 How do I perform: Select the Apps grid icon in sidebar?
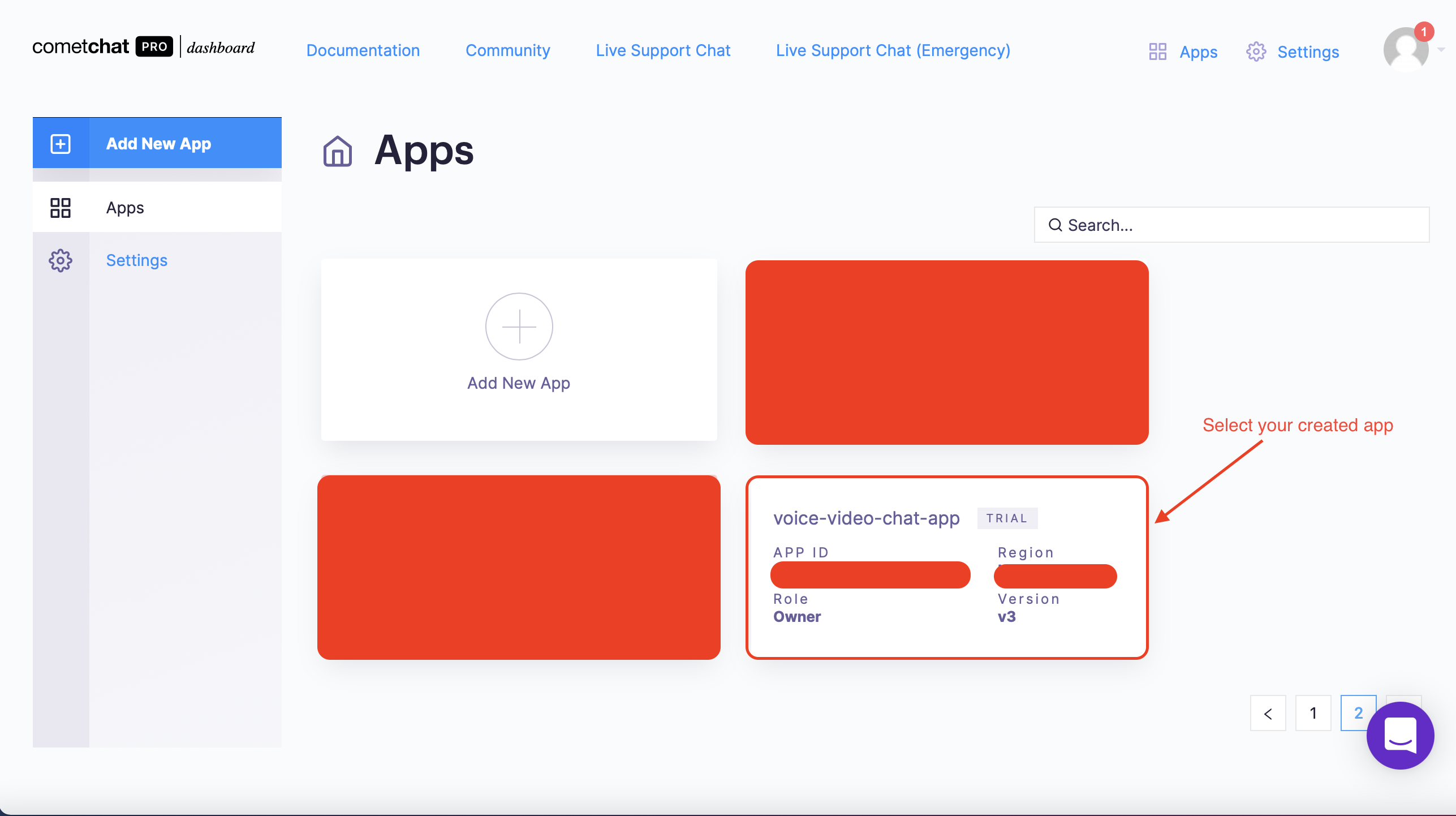tap(61, 207)
